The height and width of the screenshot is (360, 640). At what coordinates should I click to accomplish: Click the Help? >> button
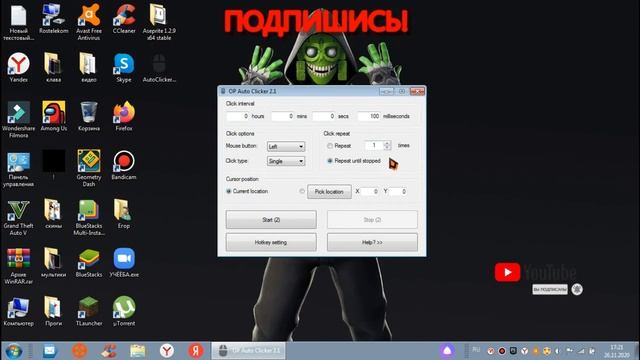(x=372, y=242)
